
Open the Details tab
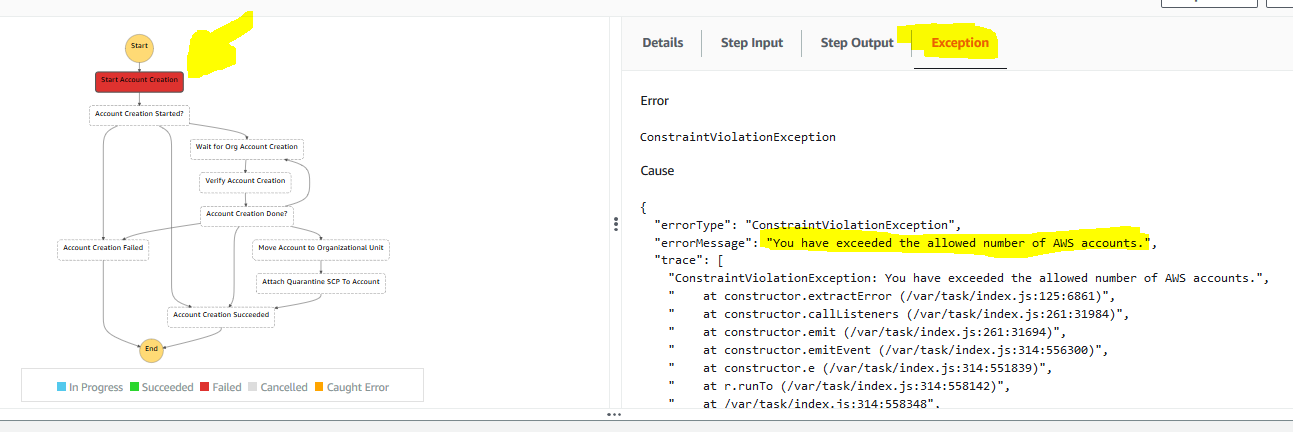[x=663, y=43]
